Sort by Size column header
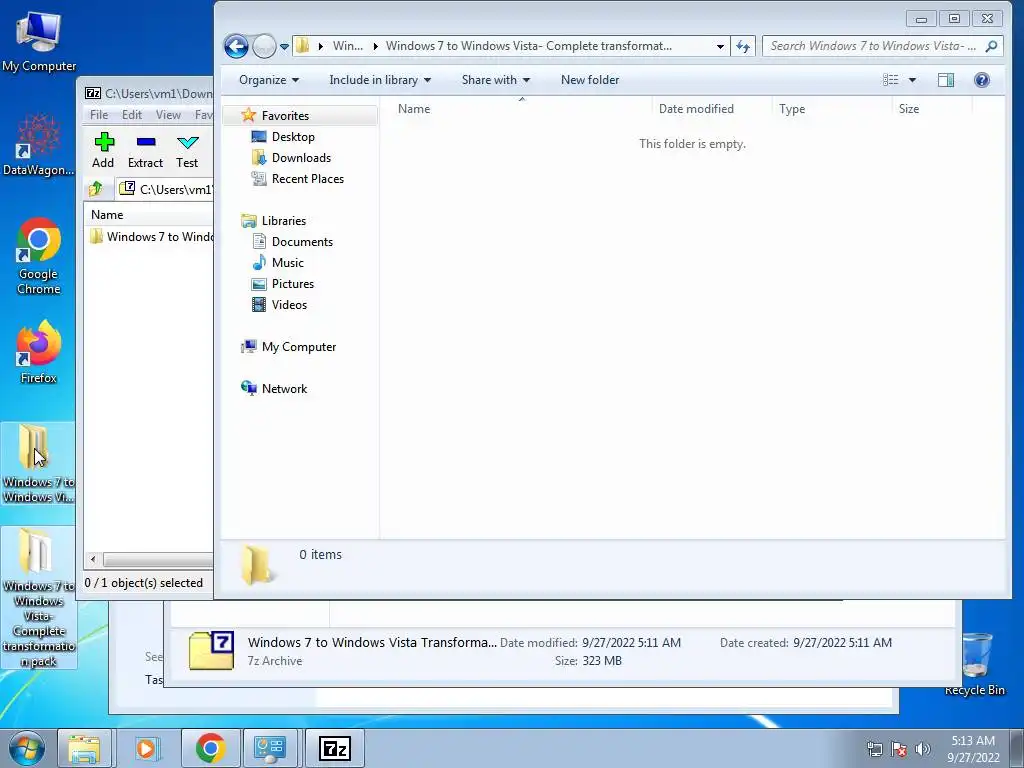Viewport: 1024px width, 768px height. click(932, 108)
